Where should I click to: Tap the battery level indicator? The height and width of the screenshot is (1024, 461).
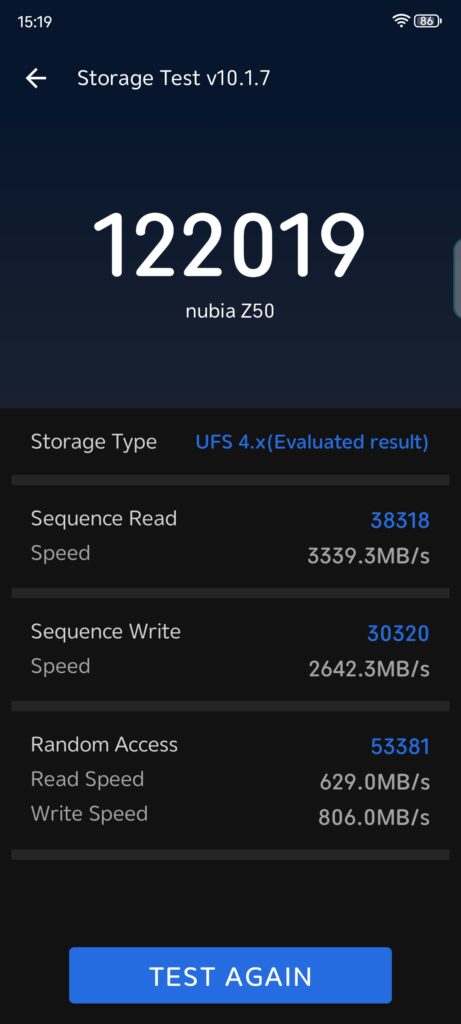pyautogui.click(x=428, y=21)
